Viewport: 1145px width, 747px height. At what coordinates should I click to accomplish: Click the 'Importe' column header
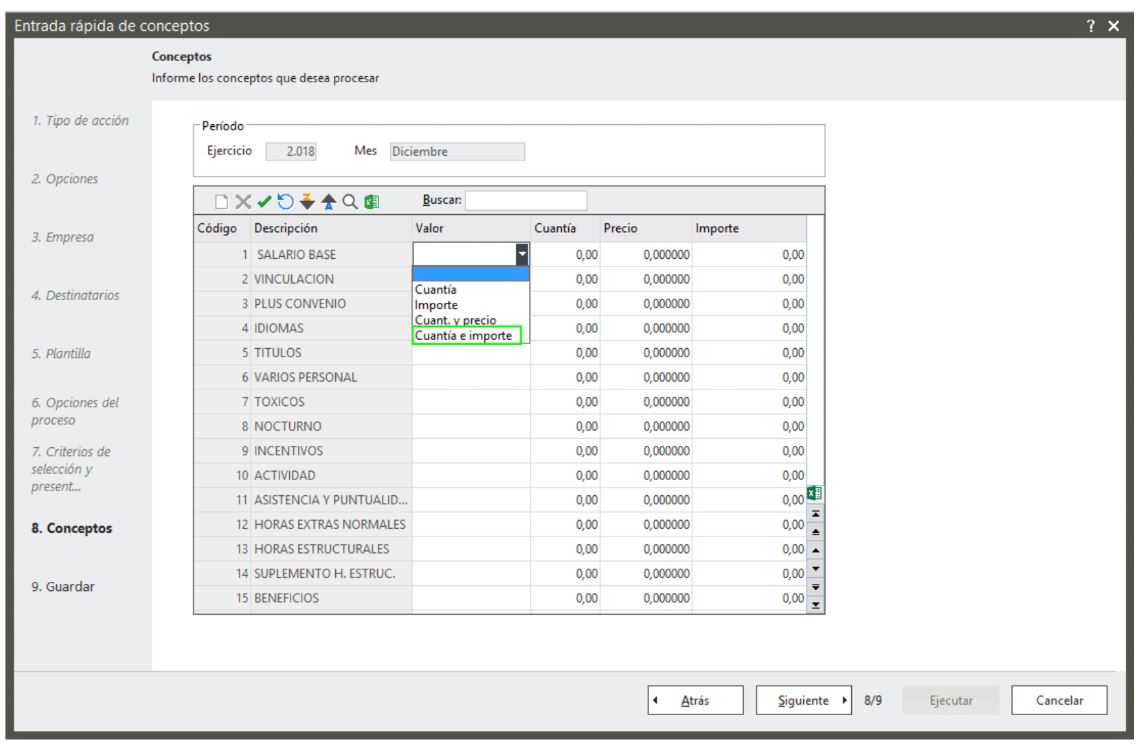[x=749, y=228]
